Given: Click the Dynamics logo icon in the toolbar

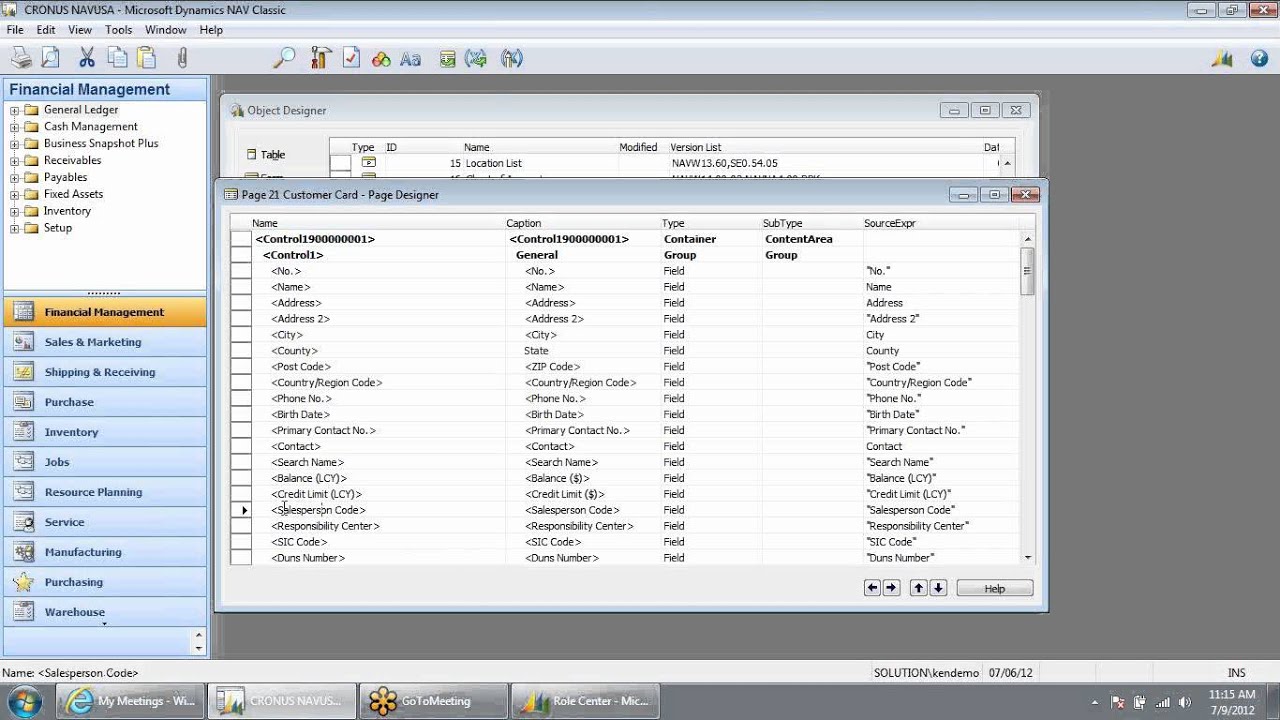Looking at the screenshot, I should [x=1221, y=58].
